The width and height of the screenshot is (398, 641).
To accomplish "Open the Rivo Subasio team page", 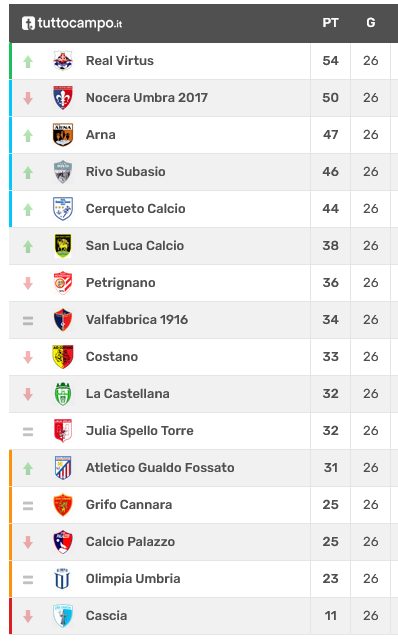I will tap(125, 172).
